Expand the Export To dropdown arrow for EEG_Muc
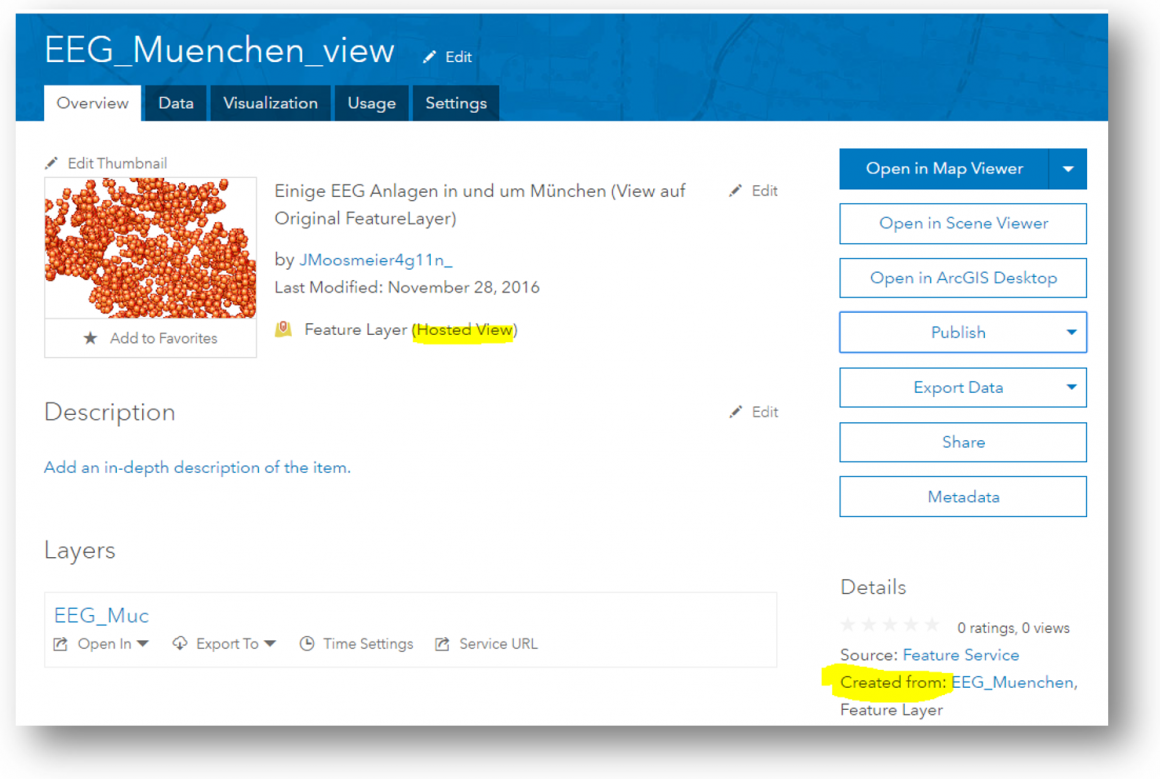Screen dimensions: 1160x779 (x=270, y=644)
